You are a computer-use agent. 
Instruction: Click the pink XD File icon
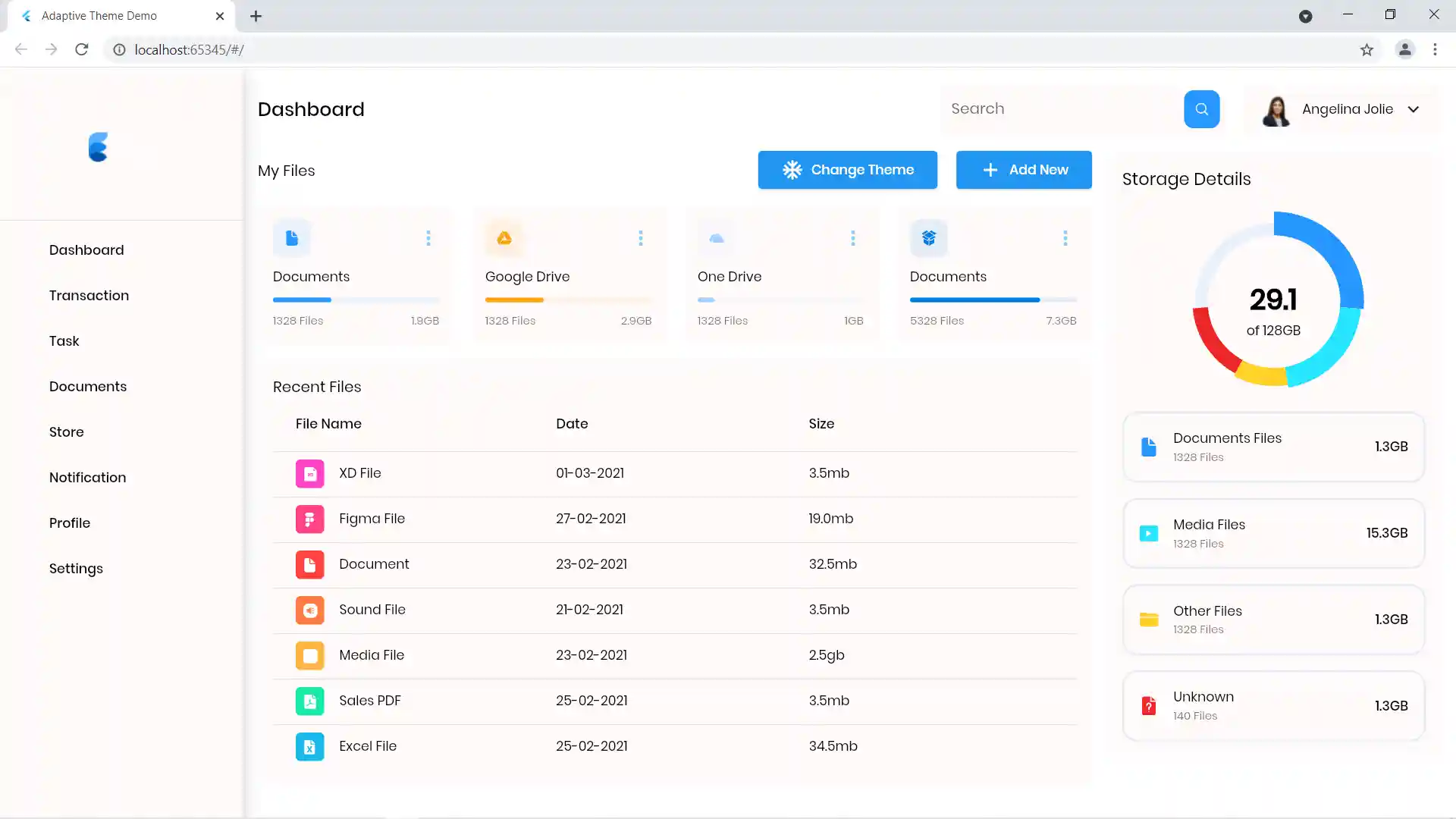[x=309, y=474]
